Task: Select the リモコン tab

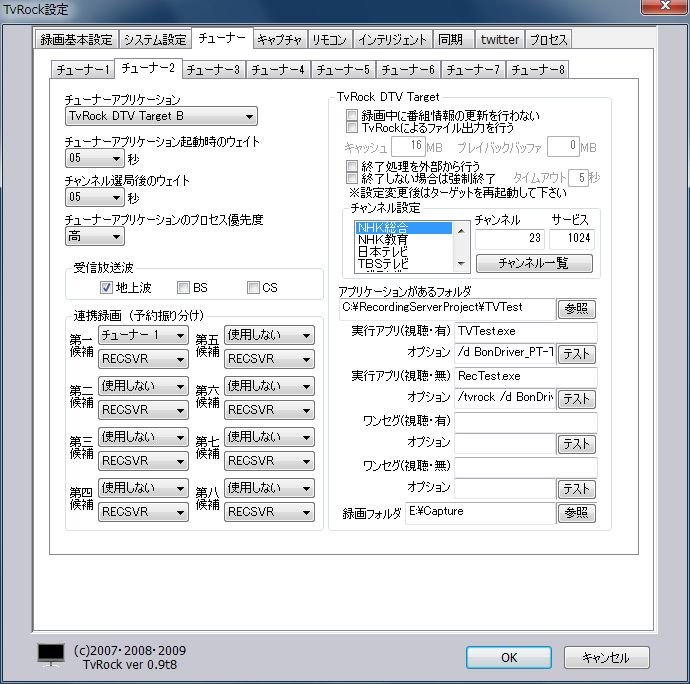Action: point(329,40)
